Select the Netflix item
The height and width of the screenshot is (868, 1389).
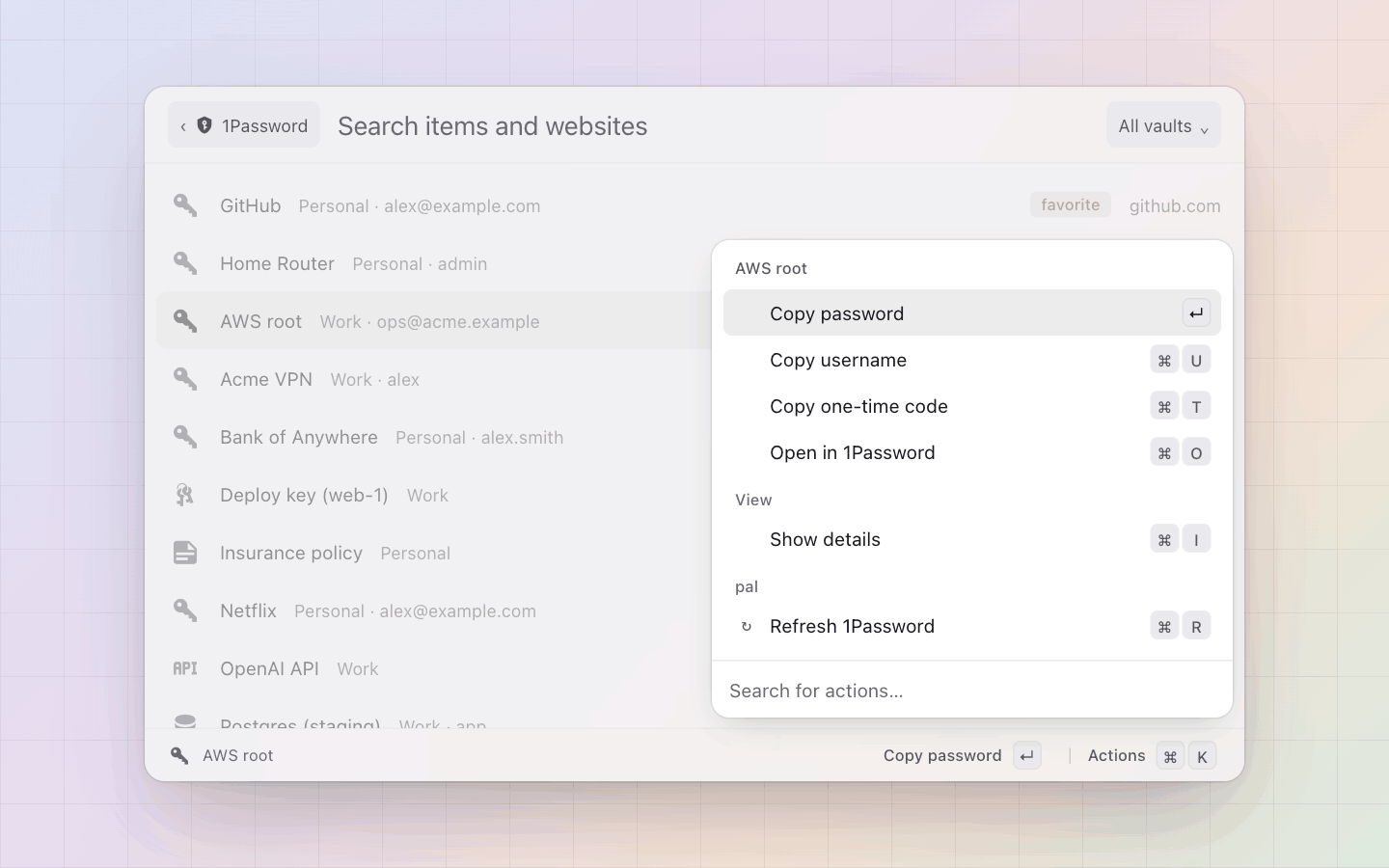434,610
